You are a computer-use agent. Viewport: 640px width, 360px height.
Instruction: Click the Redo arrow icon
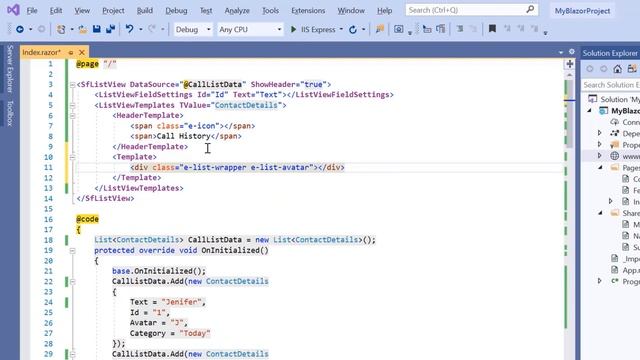tap(152, 29)
